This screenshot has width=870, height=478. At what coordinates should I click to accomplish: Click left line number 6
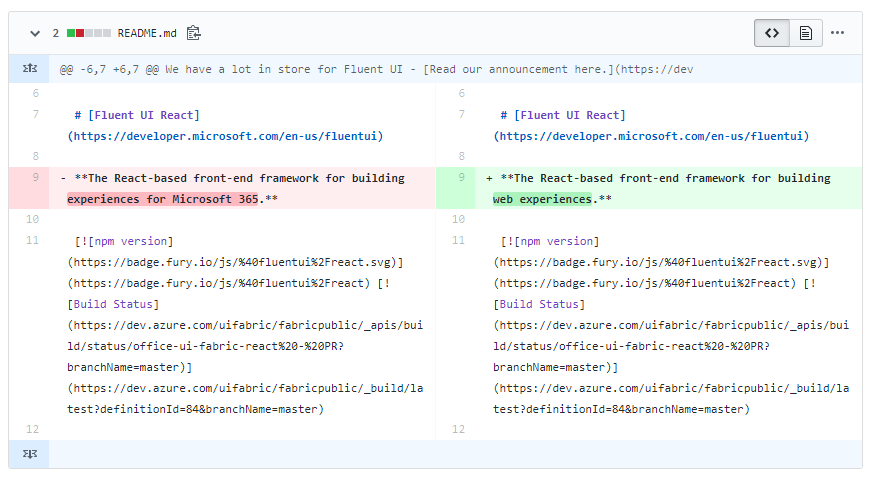point(36,93)
